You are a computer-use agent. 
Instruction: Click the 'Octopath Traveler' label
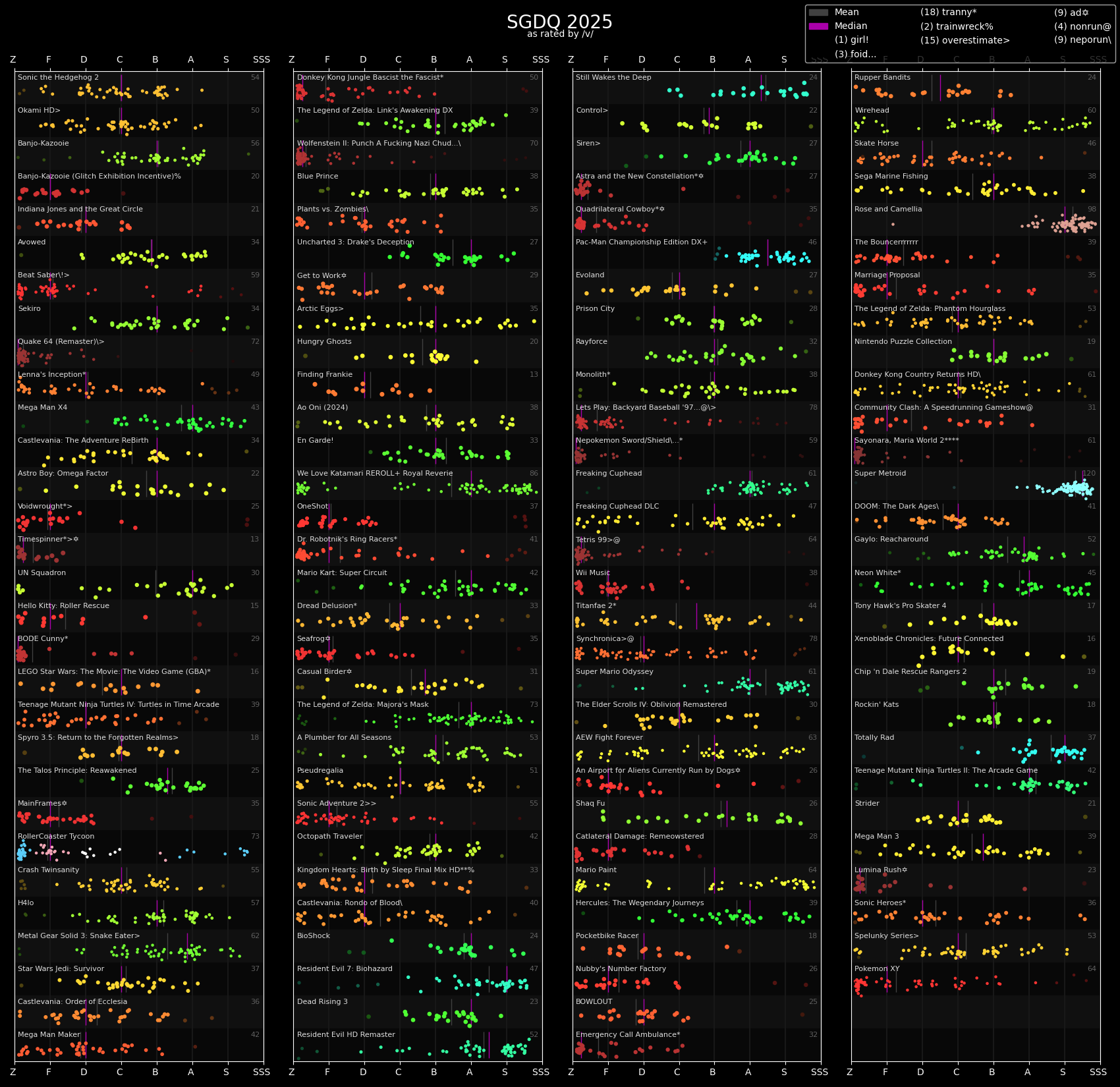pyautogui.click(x=329, y=837)
